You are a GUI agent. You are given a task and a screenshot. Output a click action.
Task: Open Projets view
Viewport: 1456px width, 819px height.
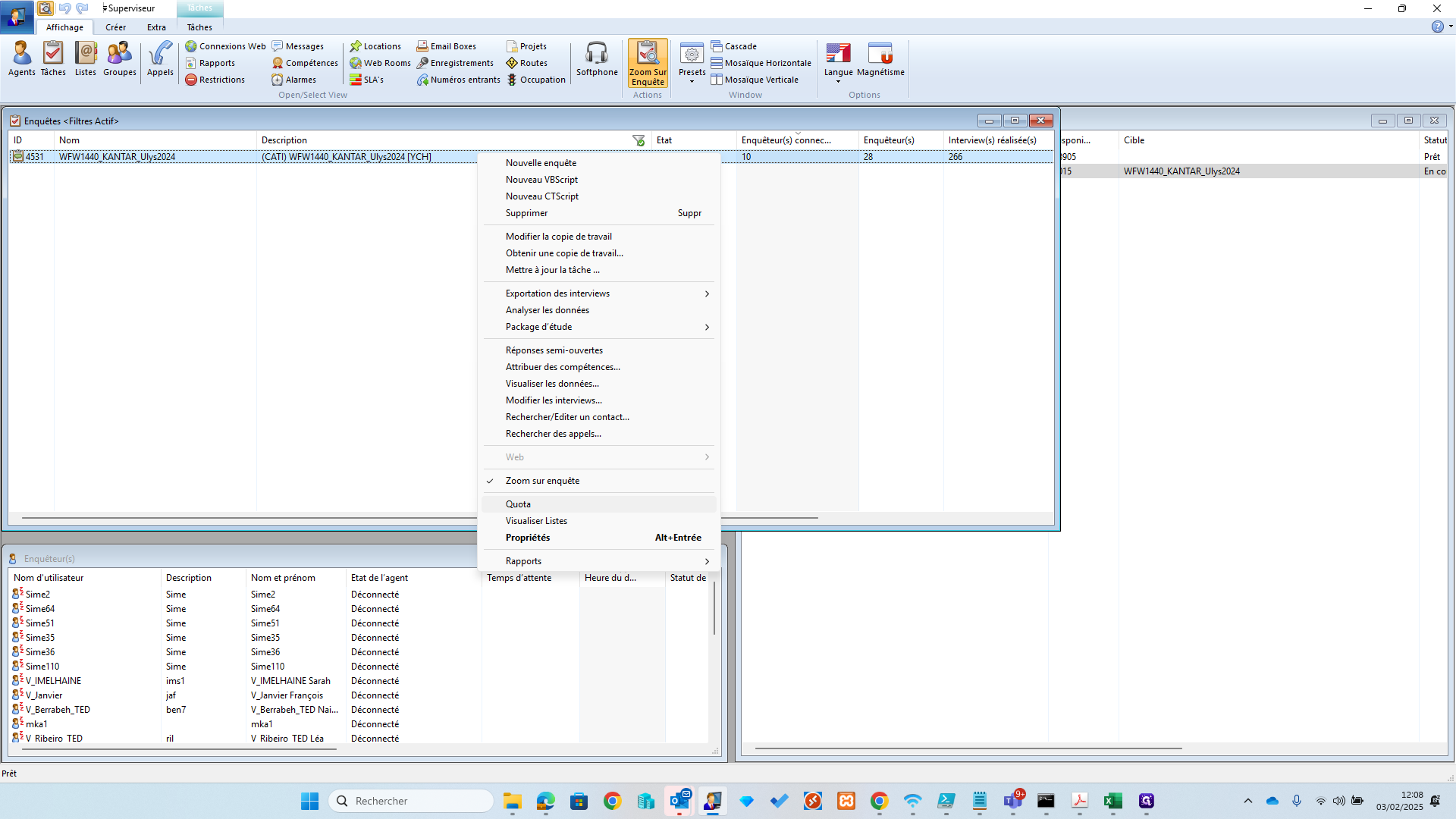click(x=526, y=46)
